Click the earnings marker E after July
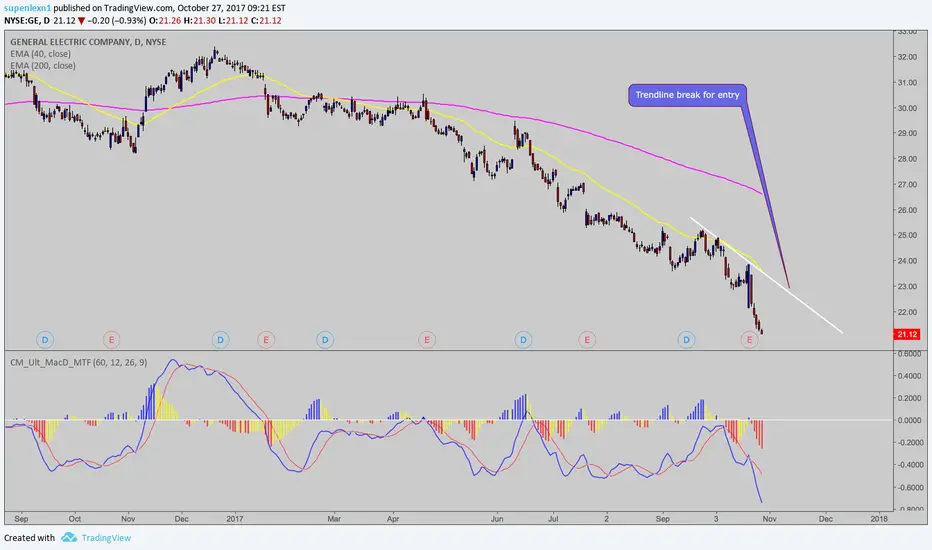Image resolution: width=932 pixels, height=550 pixels. (587, 340)
